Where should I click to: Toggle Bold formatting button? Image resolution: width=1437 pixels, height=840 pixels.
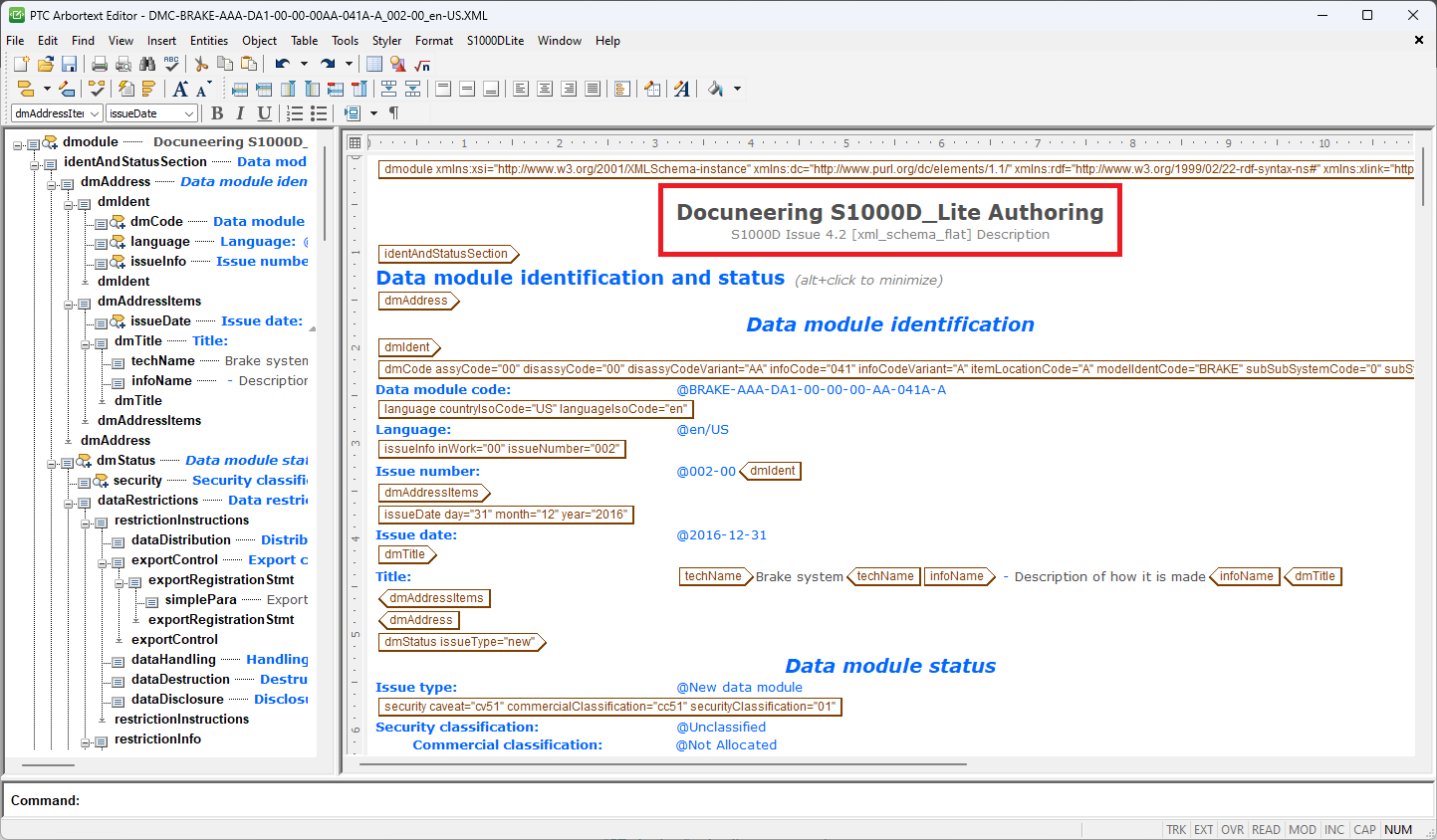pyautogui.click(x=217, y=113)
